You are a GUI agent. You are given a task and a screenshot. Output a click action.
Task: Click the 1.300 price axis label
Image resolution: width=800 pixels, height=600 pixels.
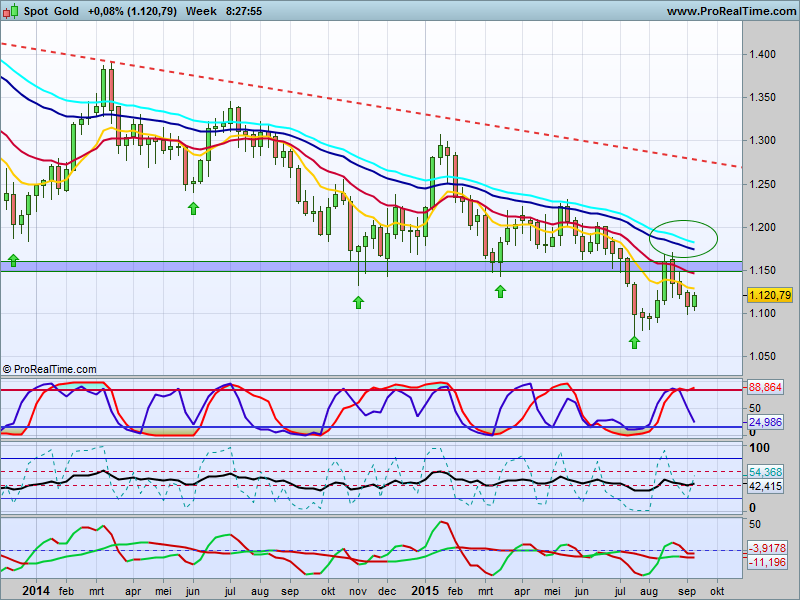point(762,140)
